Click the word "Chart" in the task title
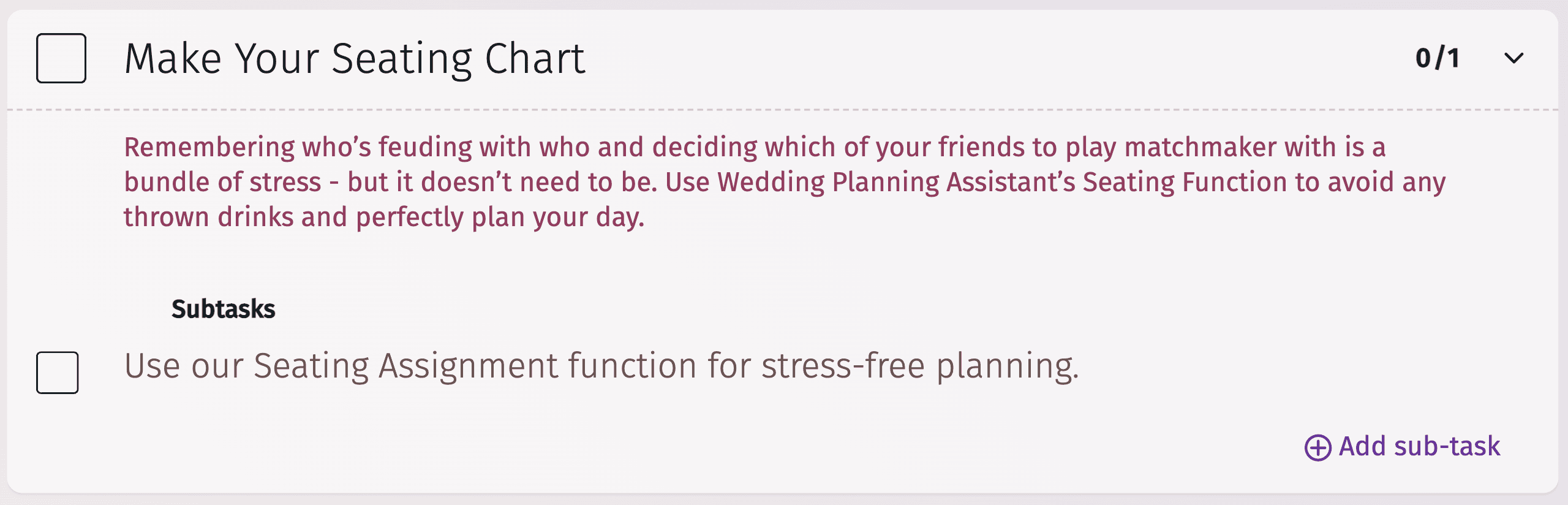The height and width of the screenshot is (505, 1568). (535, 59)
